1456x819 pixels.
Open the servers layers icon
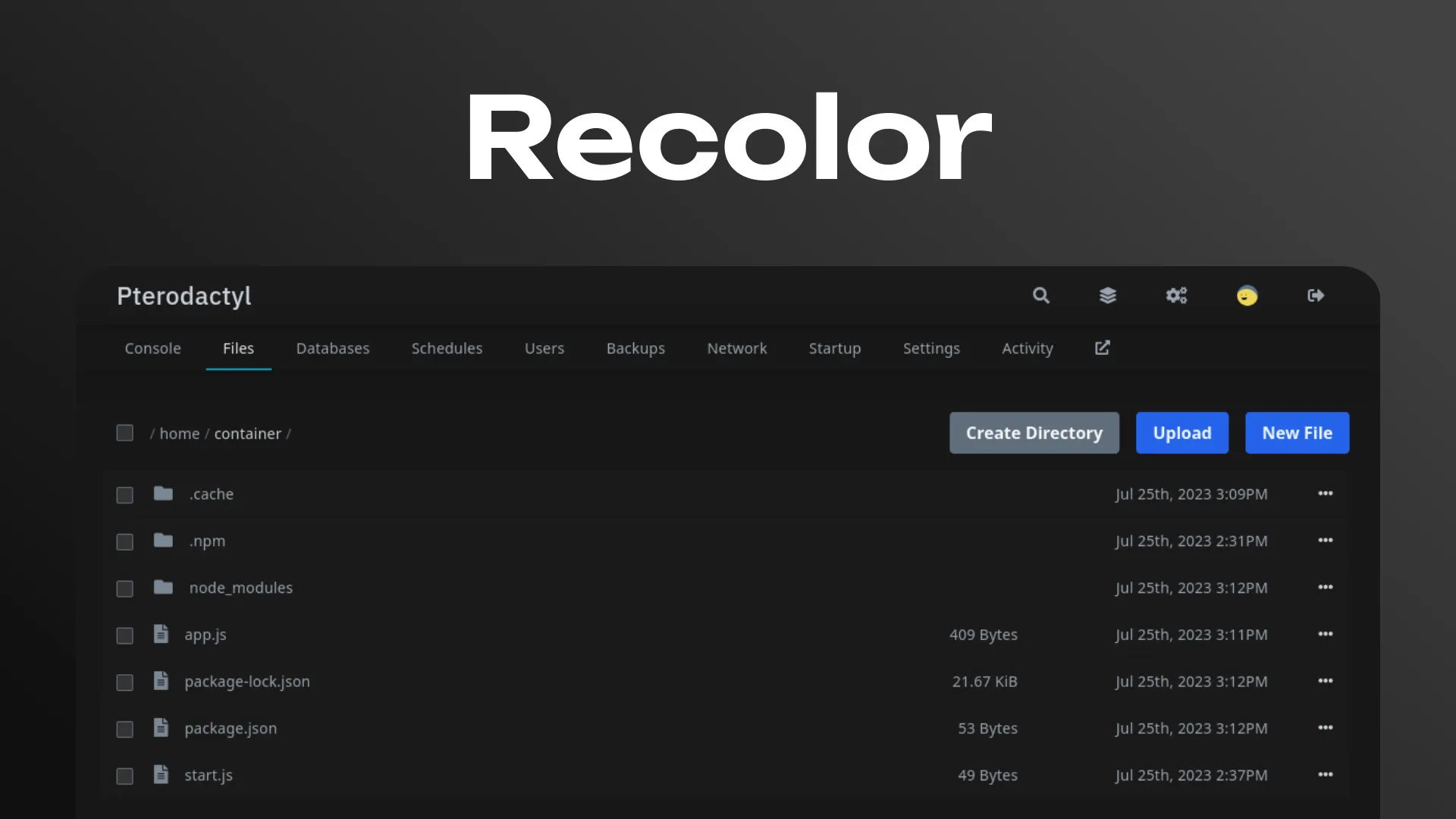pyautogui.click(x=1108, y=296)
